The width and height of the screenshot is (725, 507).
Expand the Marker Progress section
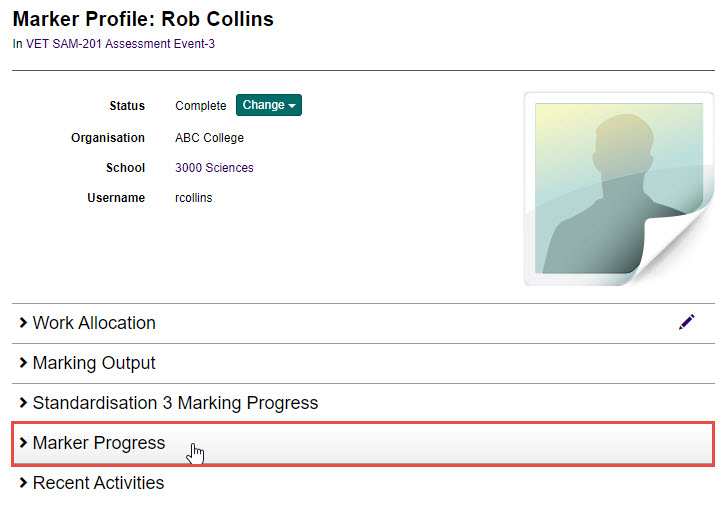click(99, 443)
